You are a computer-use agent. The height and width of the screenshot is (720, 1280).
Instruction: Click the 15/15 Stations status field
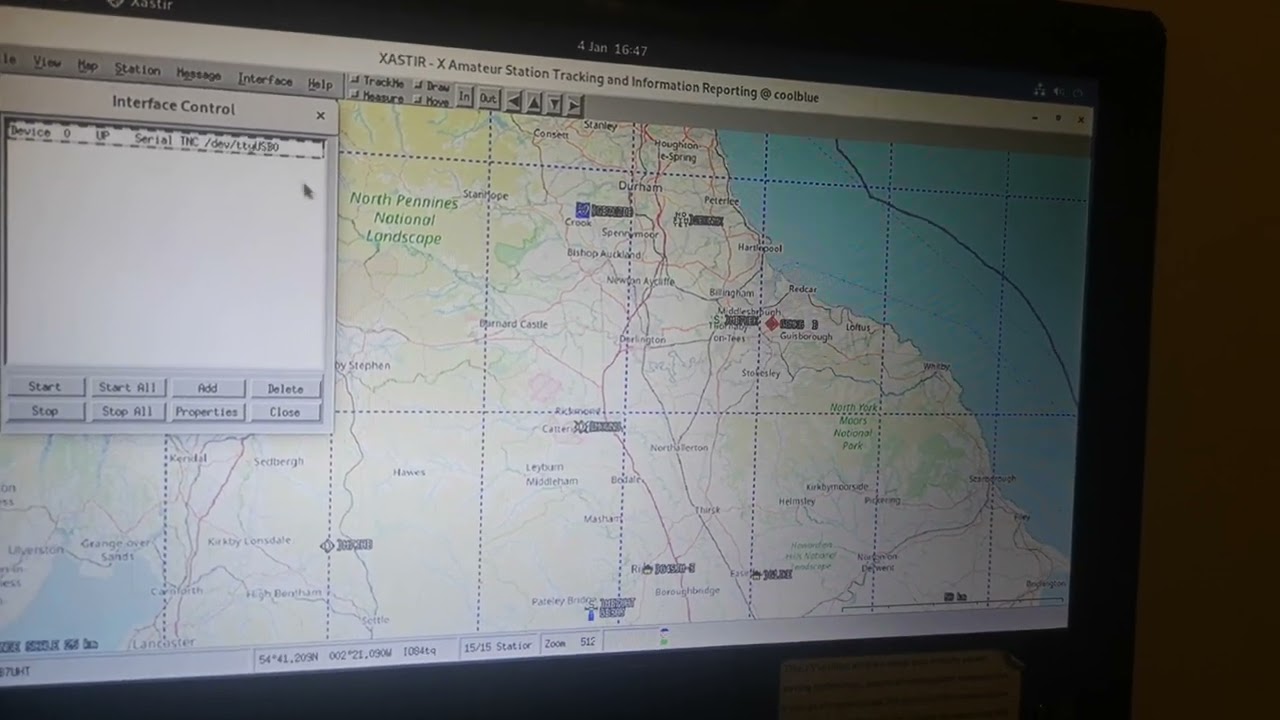[x=497, y=646]
